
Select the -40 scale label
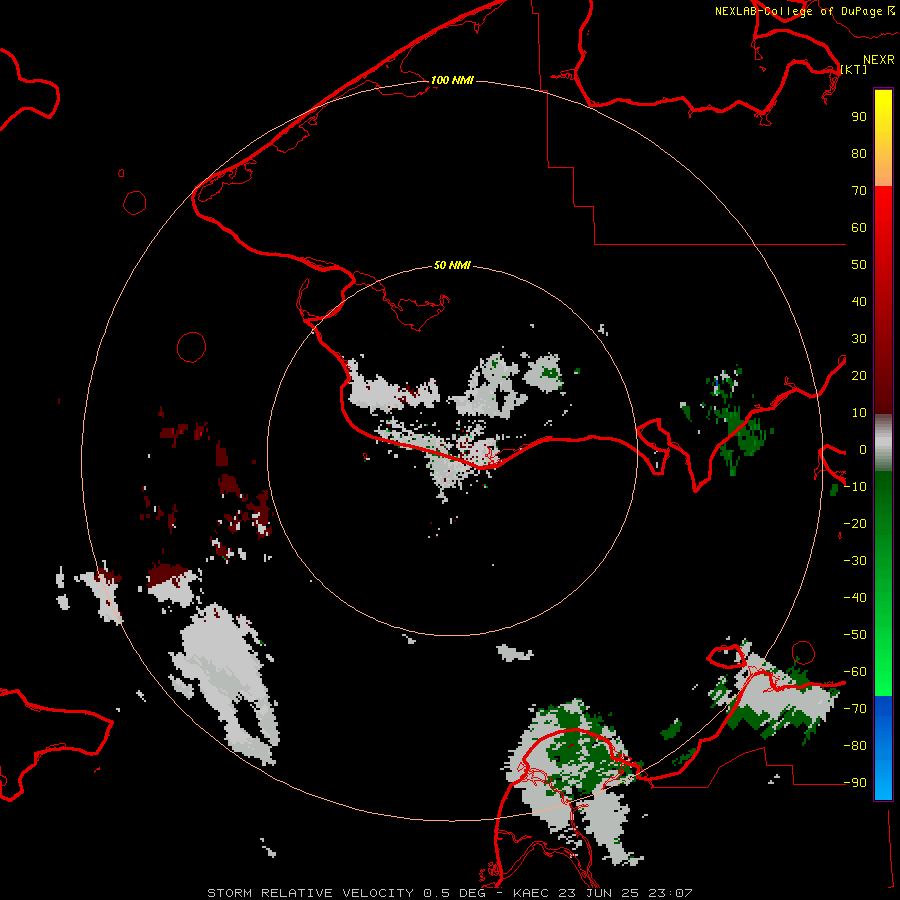(x=855, y=598)
